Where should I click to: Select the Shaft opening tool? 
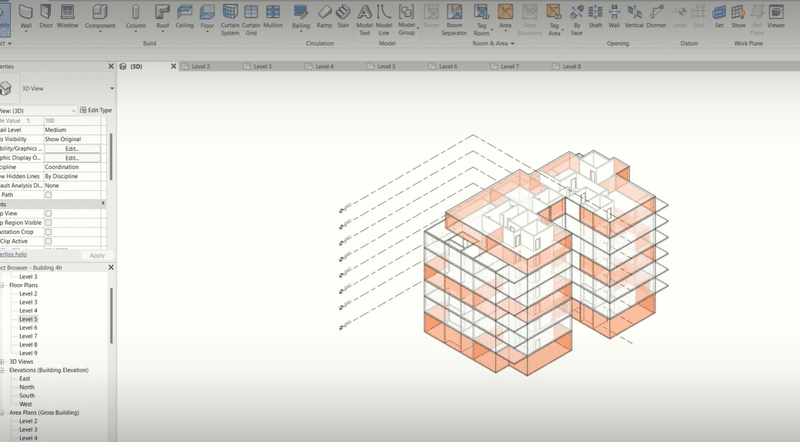595,16
